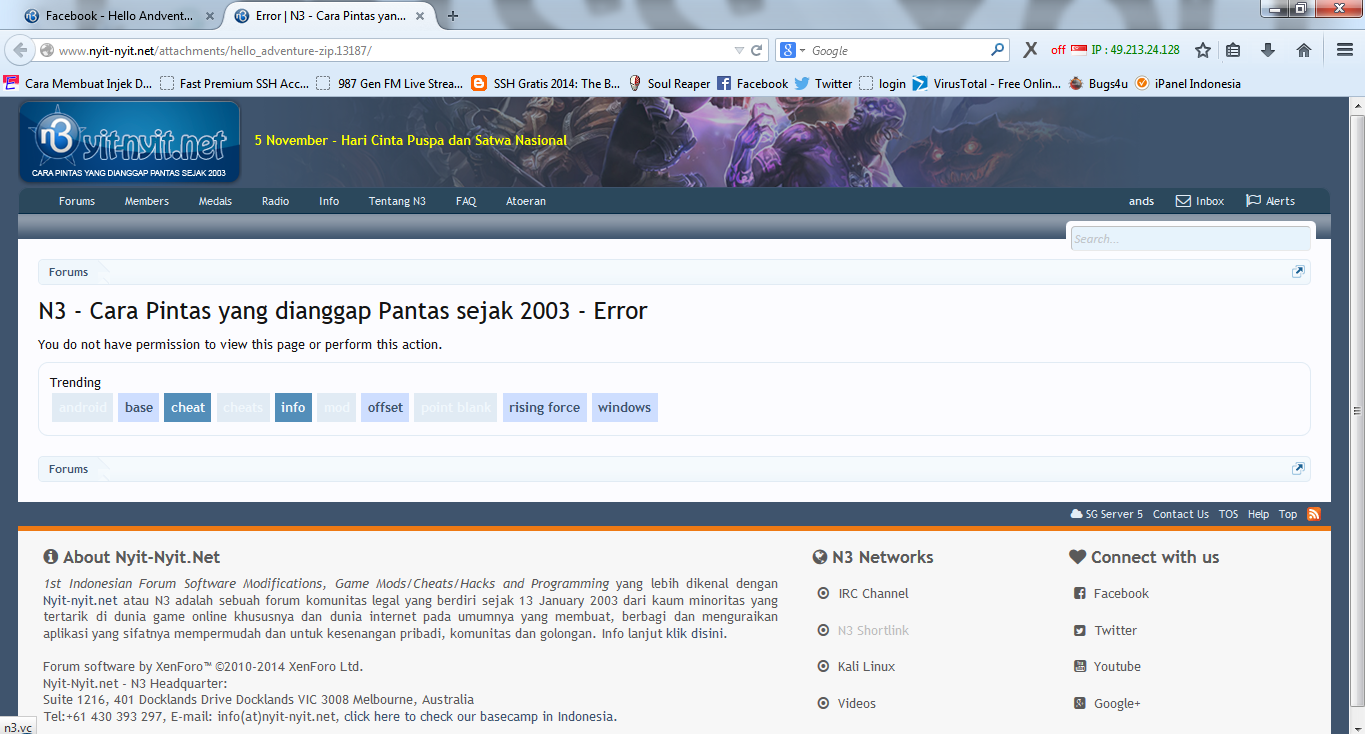The width and height of the screenshot is (1365, 734).
Task: Open Google+ under Connect with us
Action: 1117,703
